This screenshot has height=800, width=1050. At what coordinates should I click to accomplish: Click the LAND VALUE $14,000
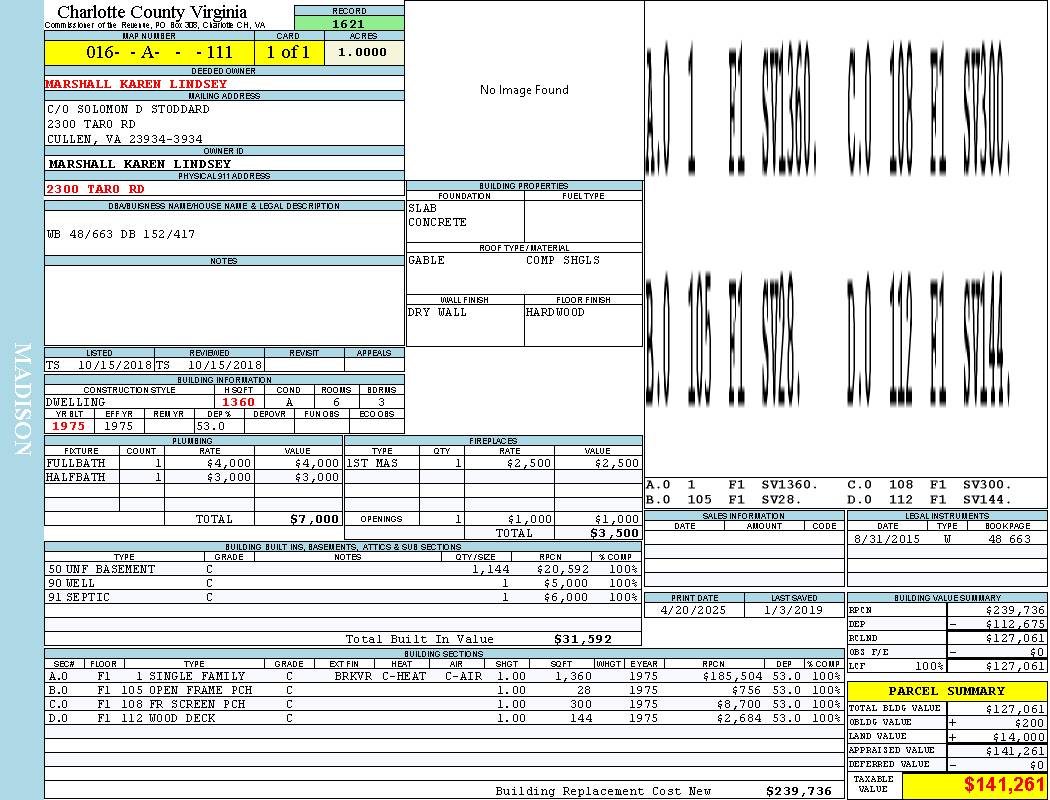[x=1019, y=737]
